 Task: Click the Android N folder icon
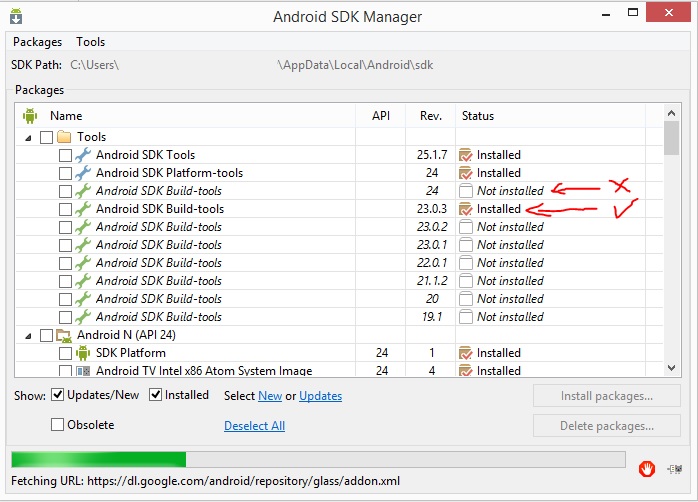[x=64, y=336]
